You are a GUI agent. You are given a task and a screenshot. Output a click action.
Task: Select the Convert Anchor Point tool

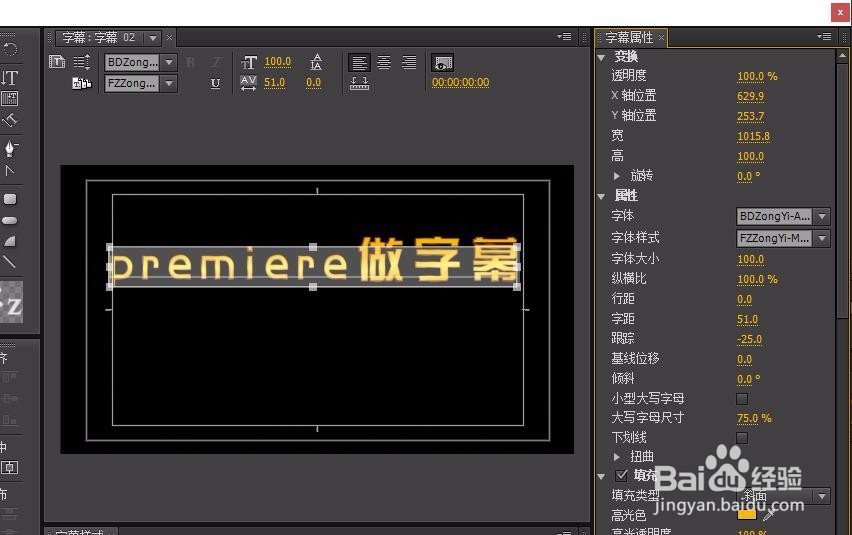tap(10, 171)
